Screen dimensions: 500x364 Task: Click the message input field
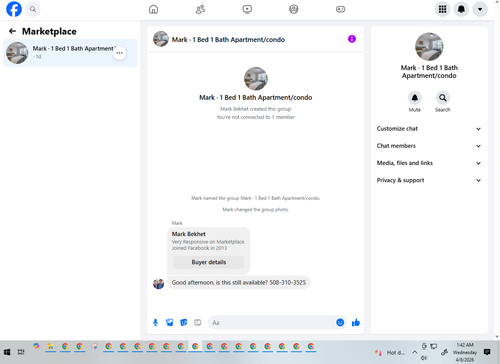tap(272, 323)
